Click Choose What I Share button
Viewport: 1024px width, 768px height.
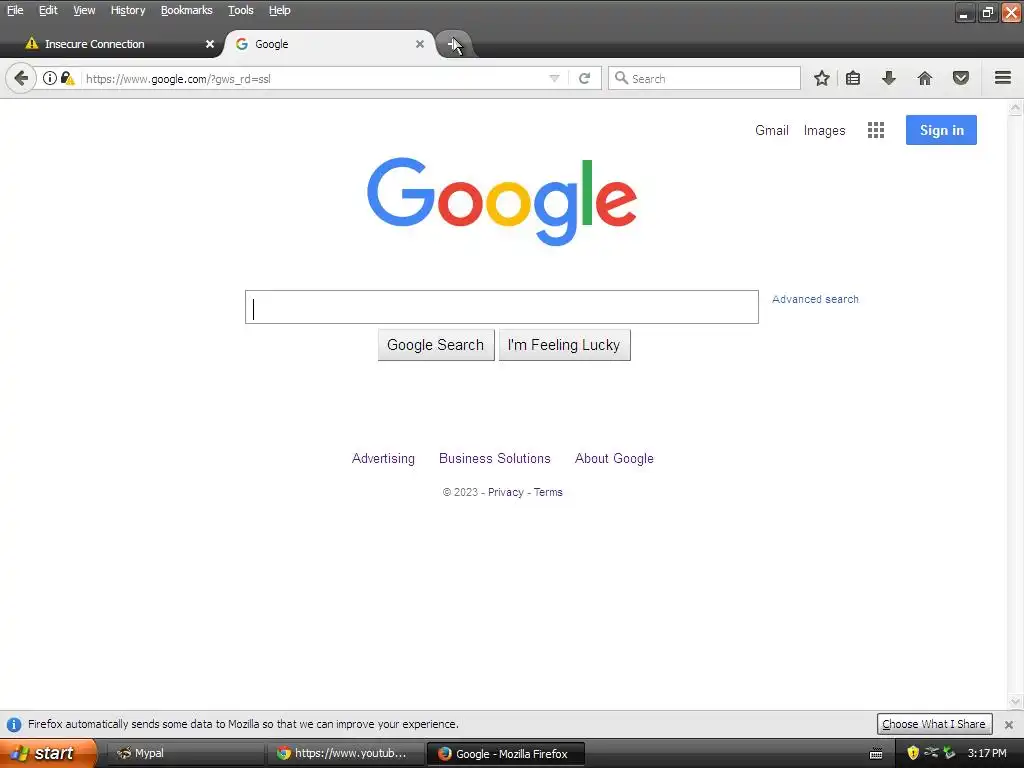point(934,724)
